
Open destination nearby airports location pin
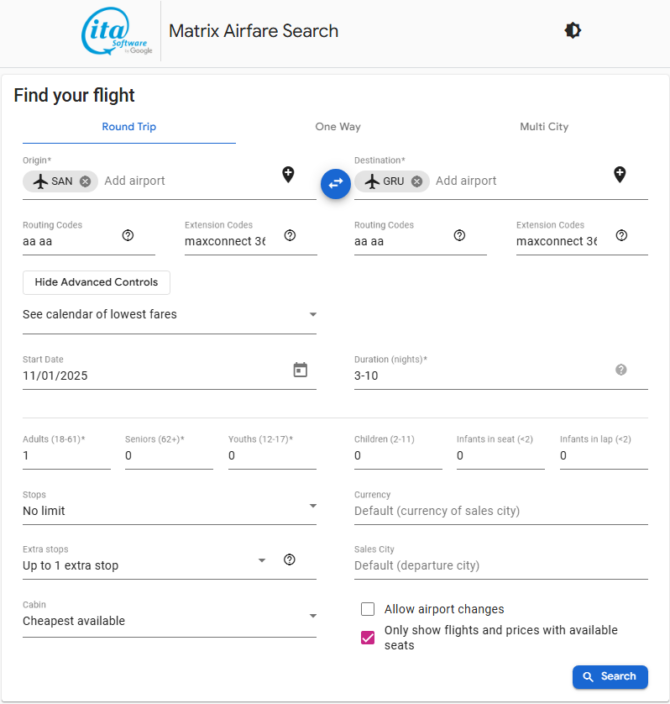click(x=620, y=175)
